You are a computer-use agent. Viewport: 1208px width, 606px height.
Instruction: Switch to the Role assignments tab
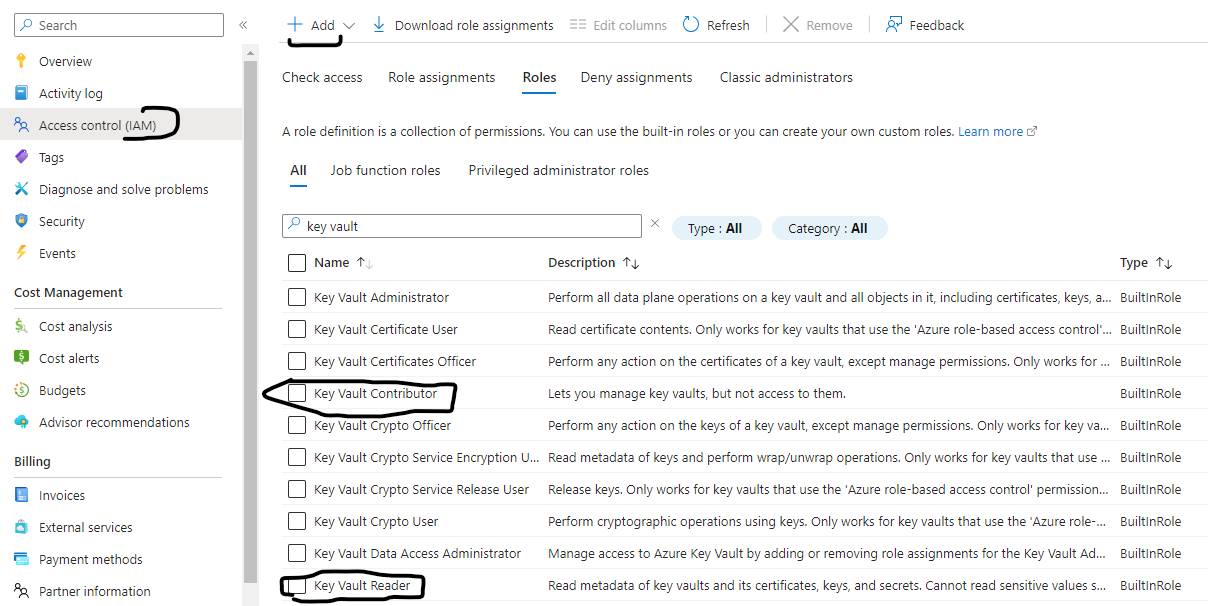pos(442,77)
